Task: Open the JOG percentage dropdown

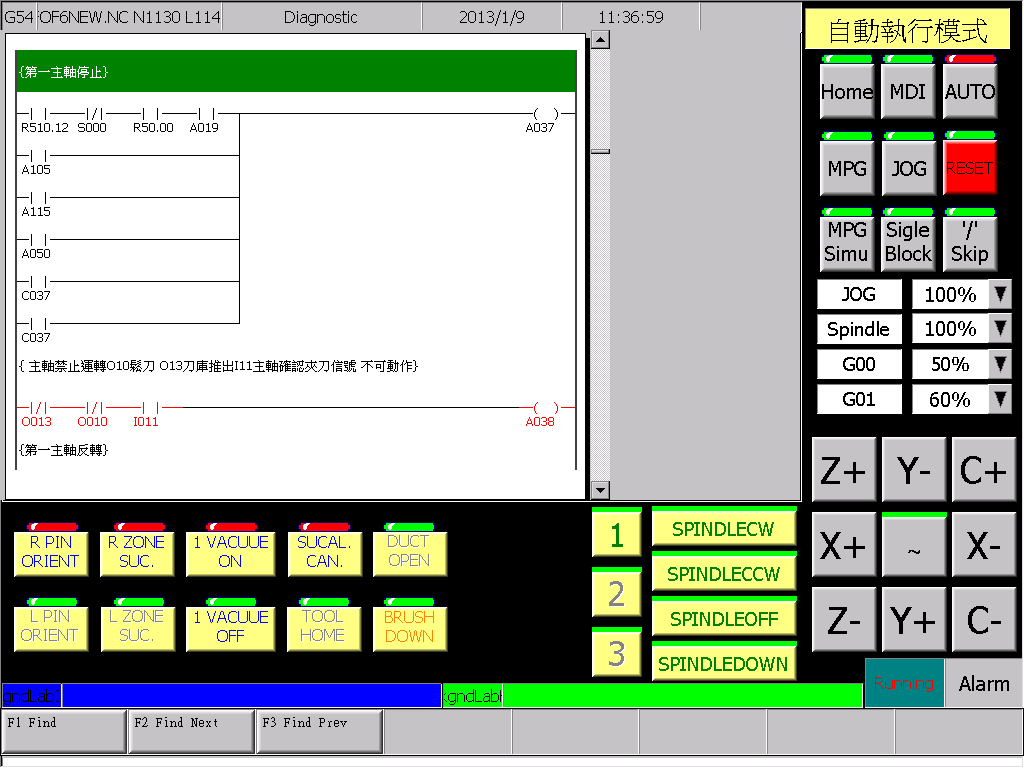Action: pos(1000,295)
